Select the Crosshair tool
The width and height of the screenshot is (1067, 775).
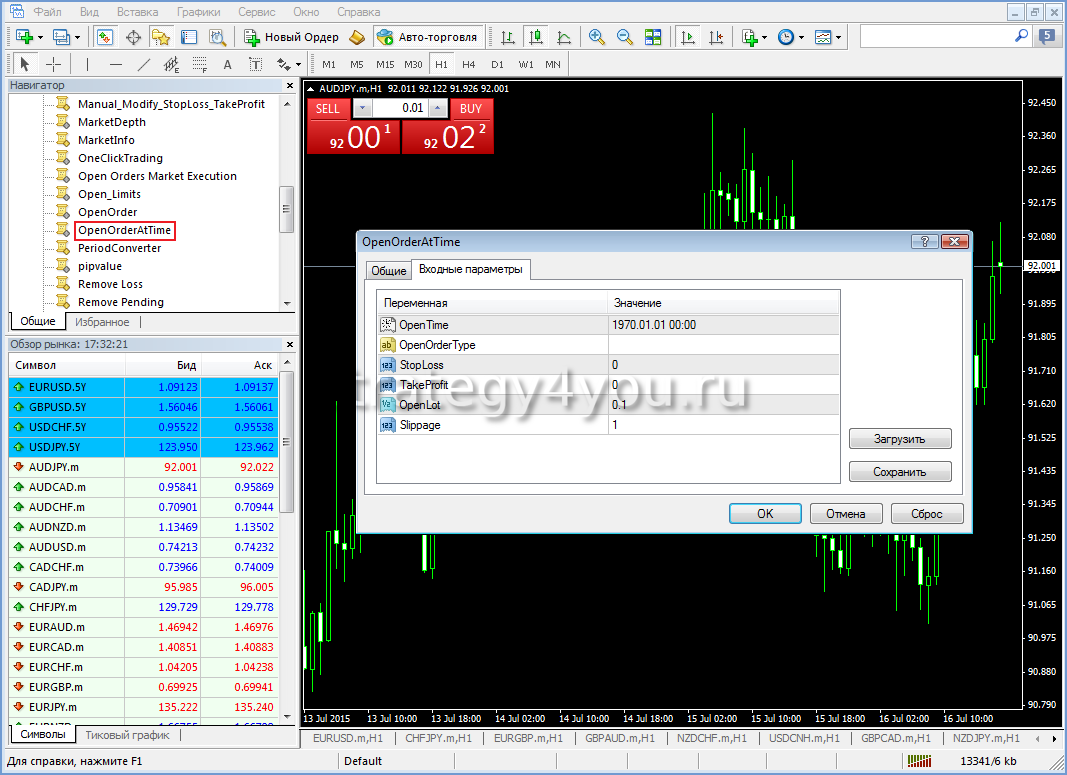tap(54, 65)
